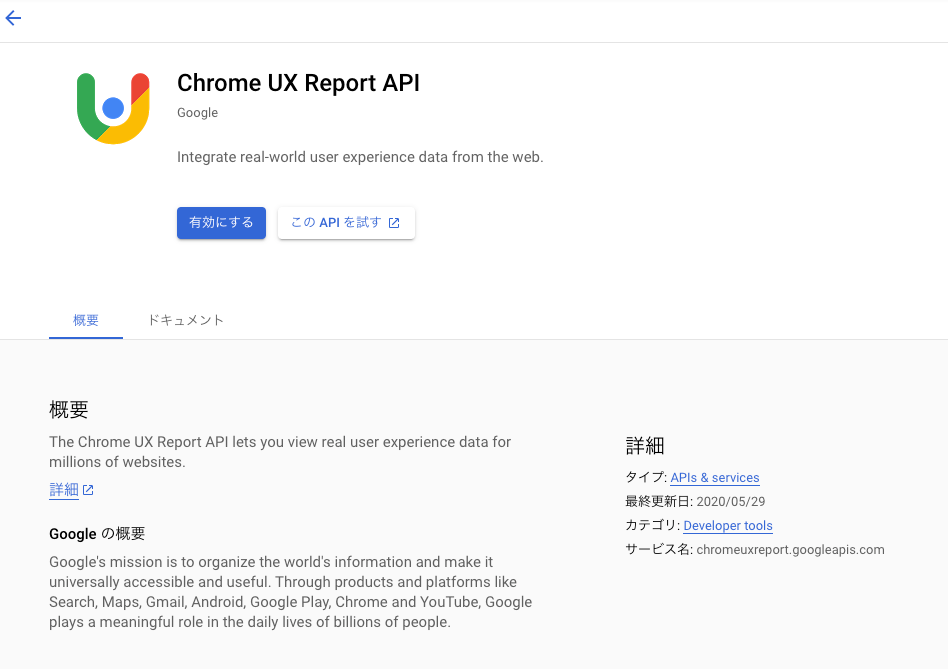
Task: Click external-link icon in この API を試す button
Action: coord(394,223)
